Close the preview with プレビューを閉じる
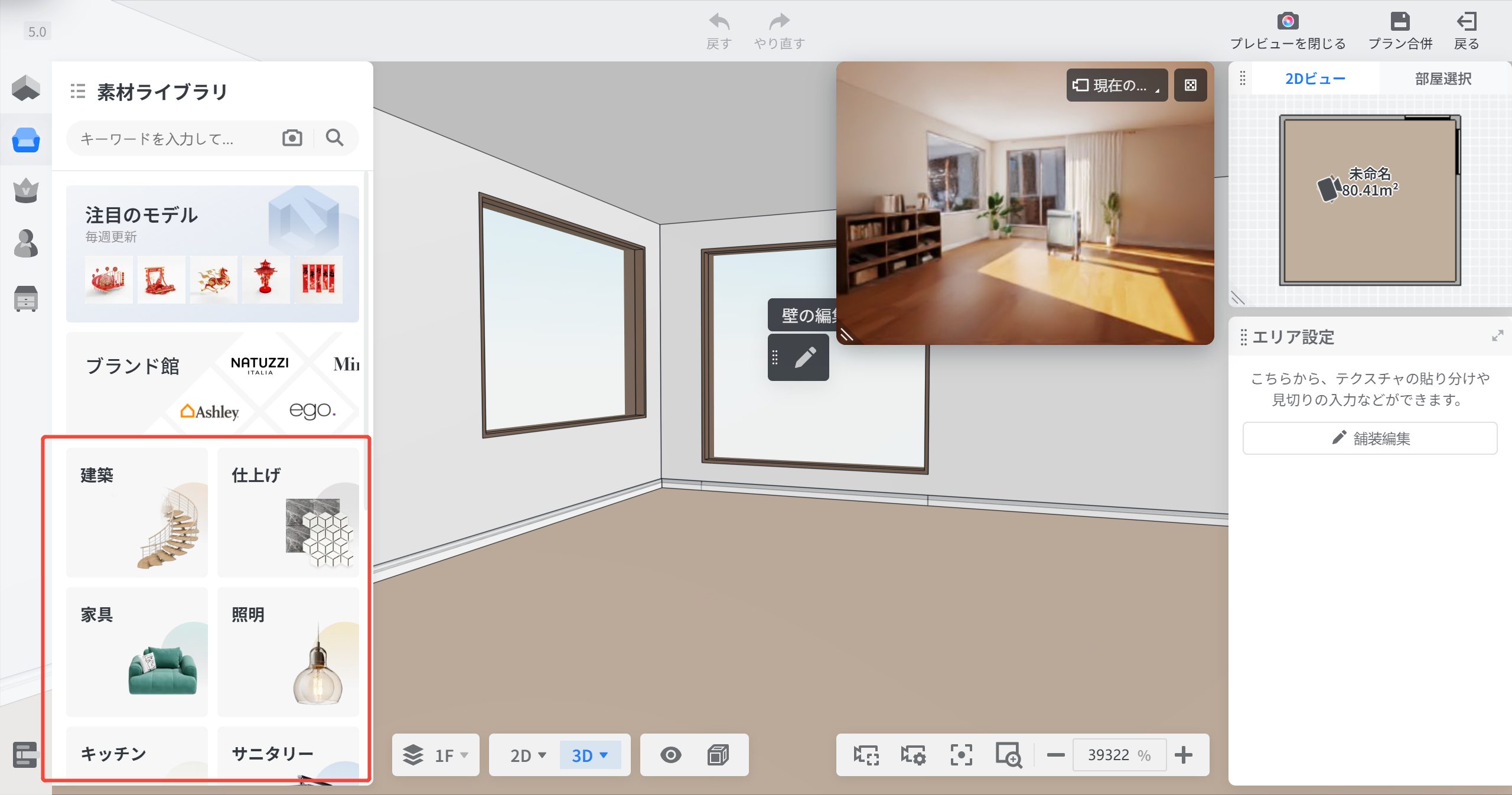Image resolution: width=1512 pixels, height=795 pixels. tap(1288, 31)
